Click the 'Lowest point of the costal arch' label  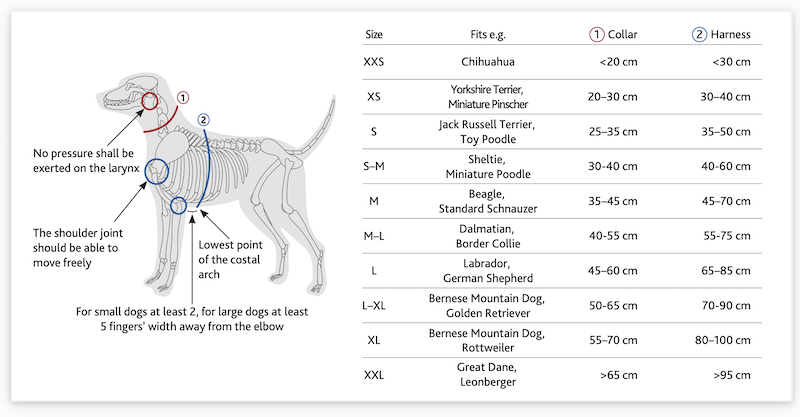(230, 259)
